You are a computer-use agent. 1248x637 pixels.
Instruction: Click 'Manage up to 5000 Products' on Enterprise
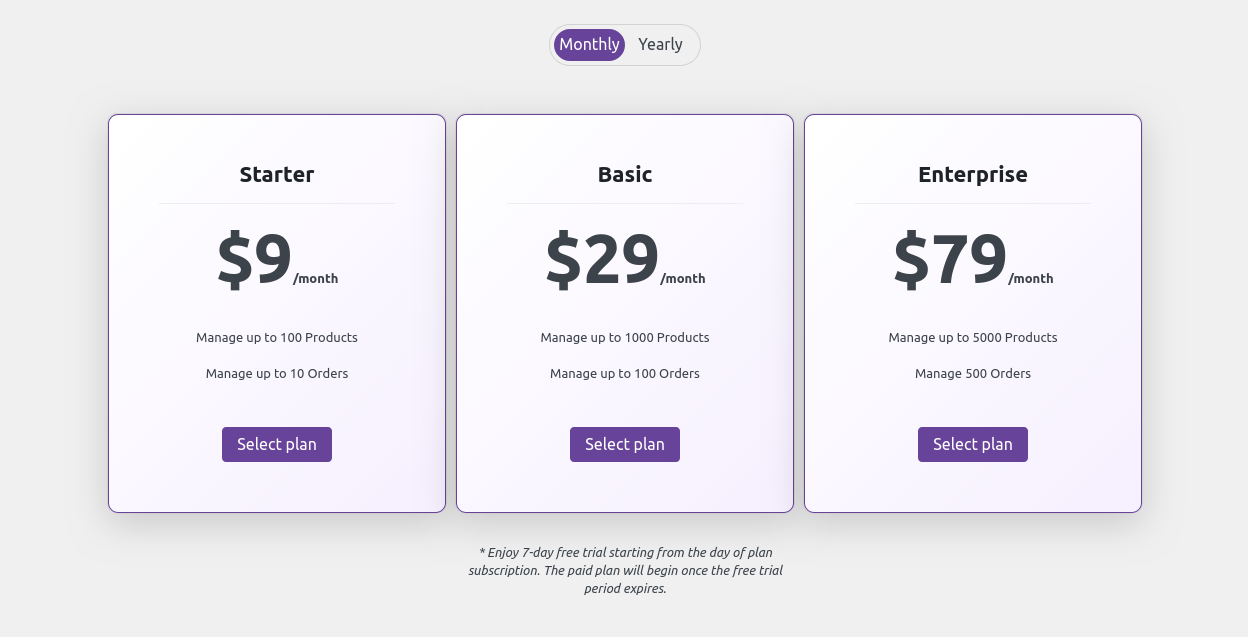tap(973, 337)
